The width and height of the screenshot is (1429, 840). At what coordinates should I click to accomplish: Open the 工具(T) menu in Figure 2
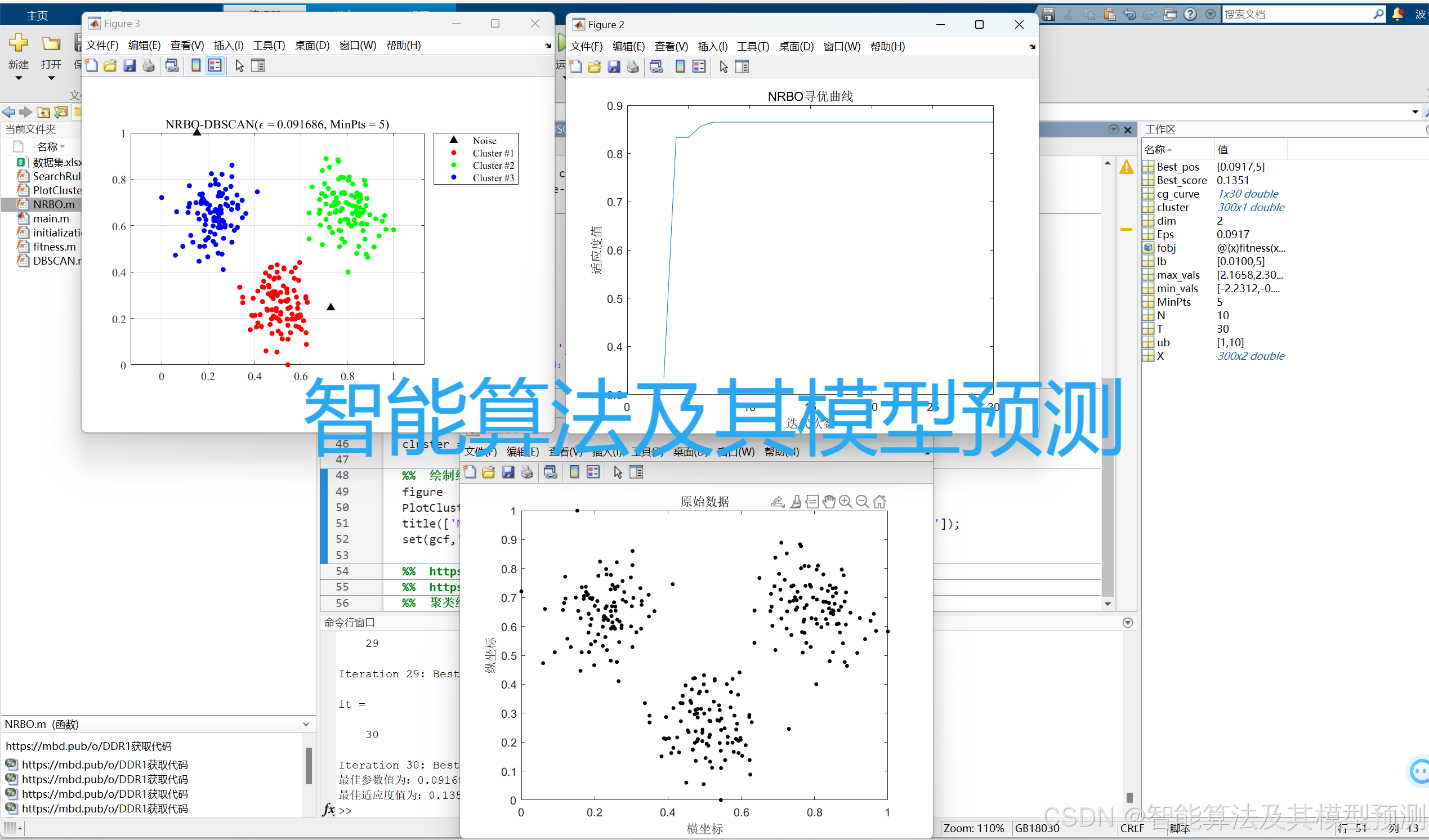[x=752, y=47]
